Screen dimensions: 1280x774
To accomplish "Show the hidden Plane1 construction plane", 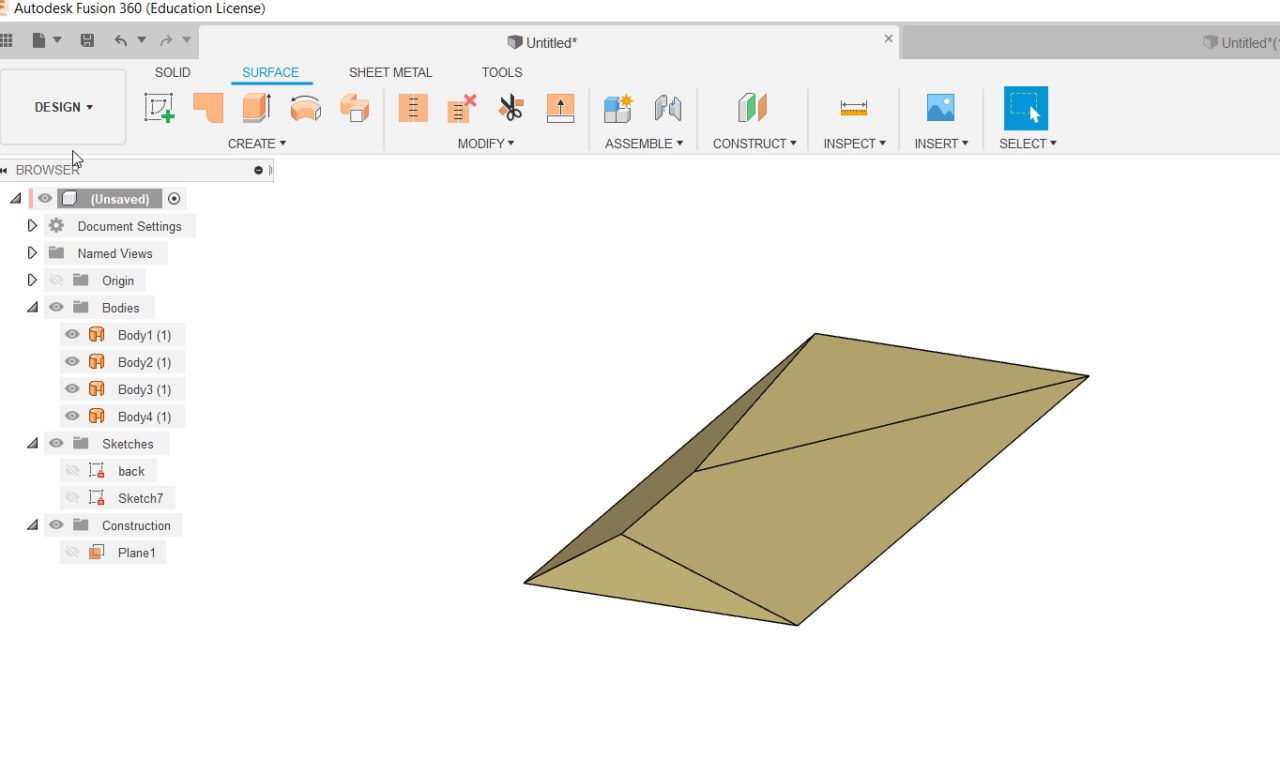I will 72,553.
